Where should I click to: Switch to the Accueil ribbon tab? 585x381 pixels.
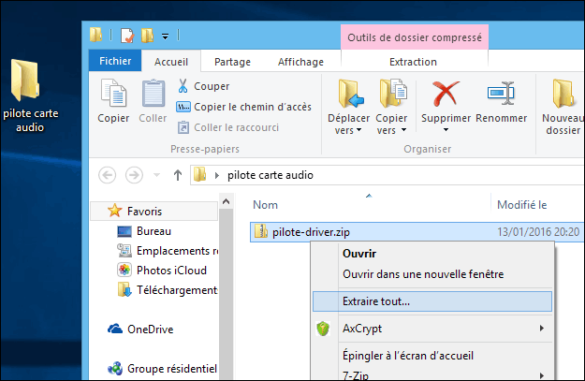click(171, 62)
